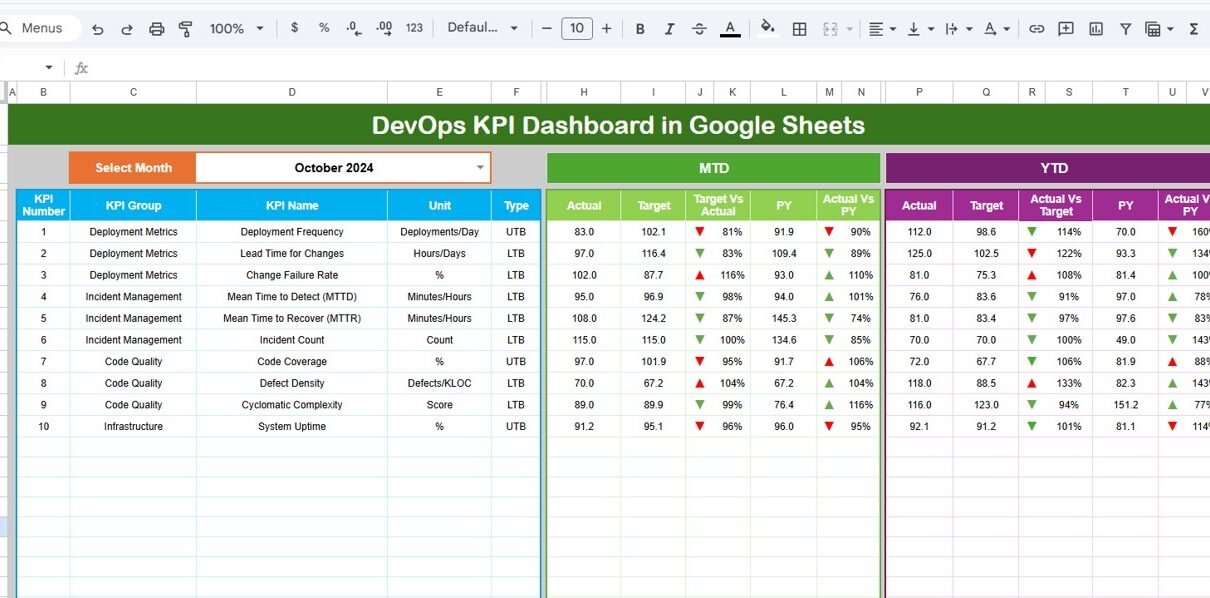Click the Format as percent button
1210x598 pixels.
(x=324, y=28)
